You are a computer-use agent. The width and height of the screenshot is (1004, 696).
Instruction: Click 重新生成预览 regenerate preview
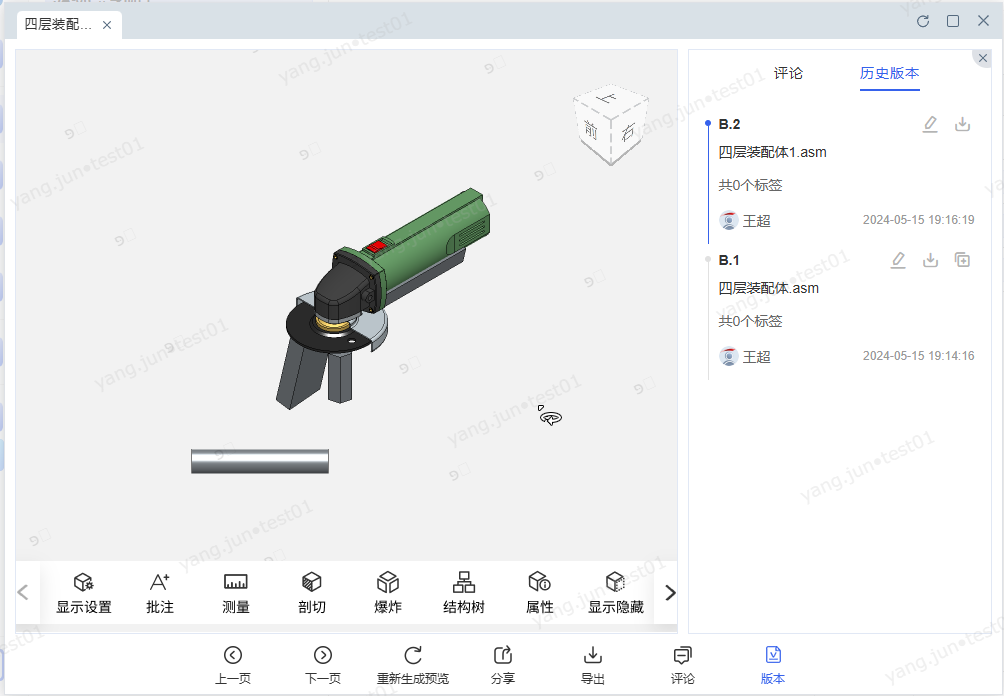pos(413,665)
